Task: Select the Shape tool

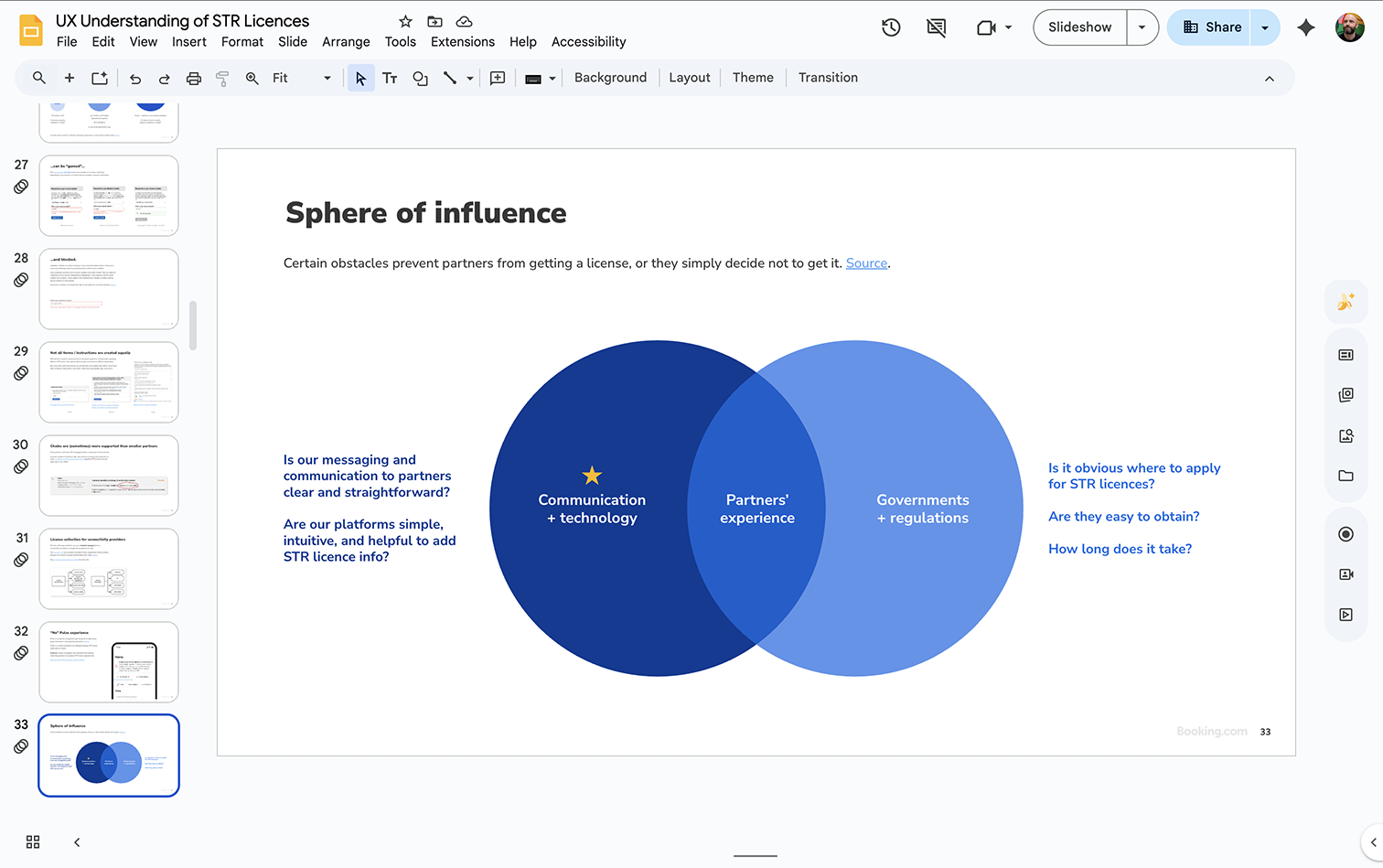Action: click(420, 78)
